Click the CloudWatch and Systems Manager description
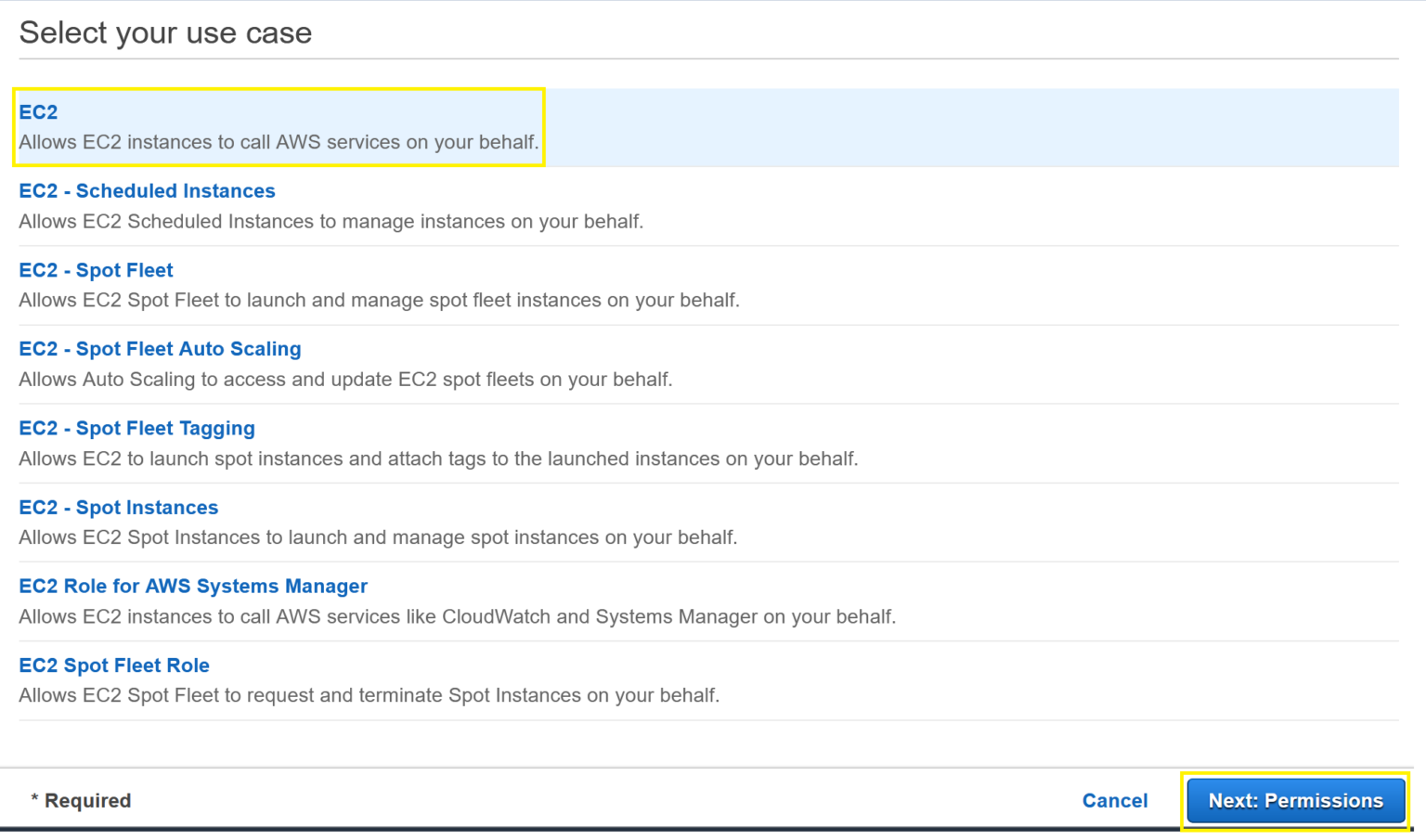1426x840 pixels. [457, 616]
